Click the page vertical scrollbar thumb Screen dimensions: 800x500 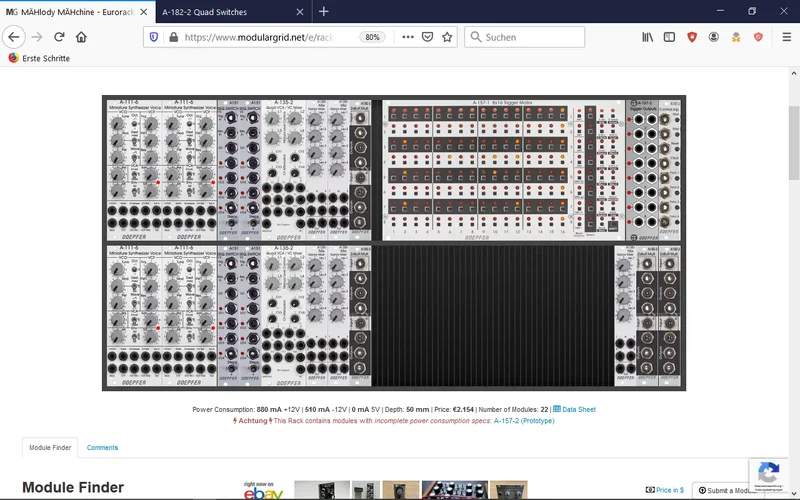click(793, 143)
